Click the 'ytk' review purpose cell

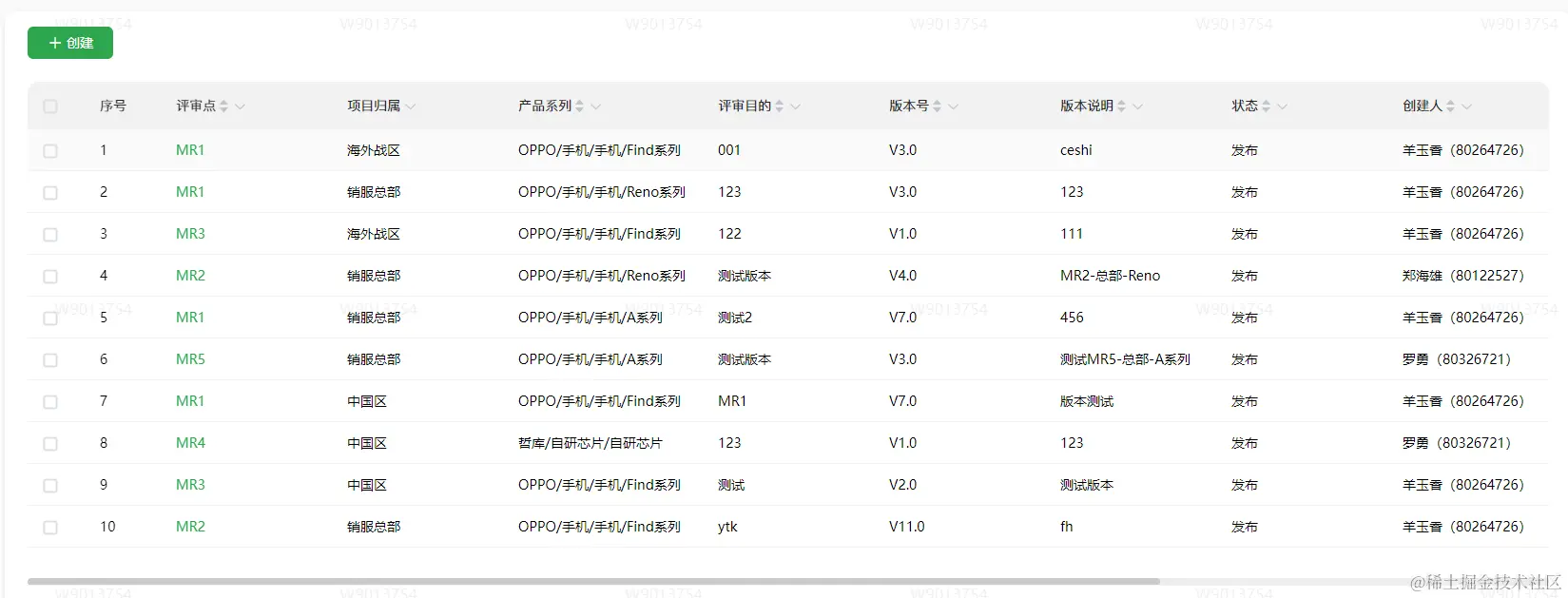click(727, 527)
